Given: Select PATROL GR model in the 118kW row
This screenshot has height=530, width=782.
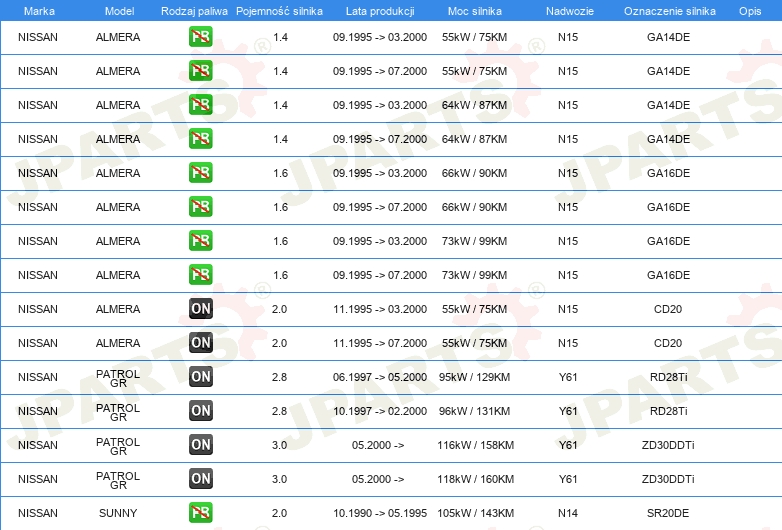Looking at the screenshot, I should coord(118,480).
